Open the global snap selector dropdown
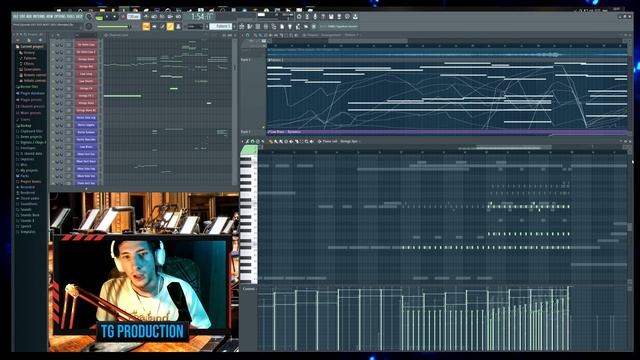 195,27
